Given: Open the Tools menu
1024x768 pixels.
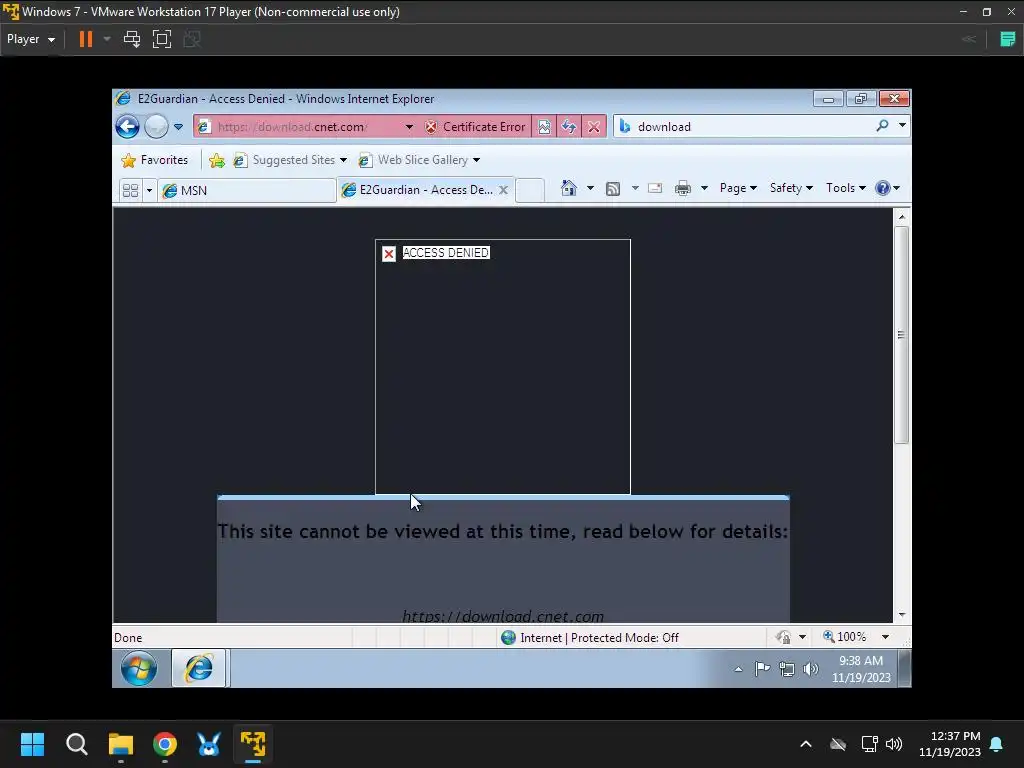Looking at the screenshot, I should [x=846, y=188].
